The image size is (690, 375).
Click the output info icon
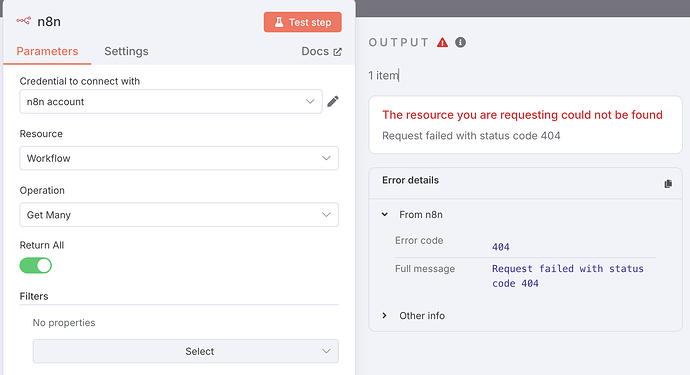(x=460, y=42)
